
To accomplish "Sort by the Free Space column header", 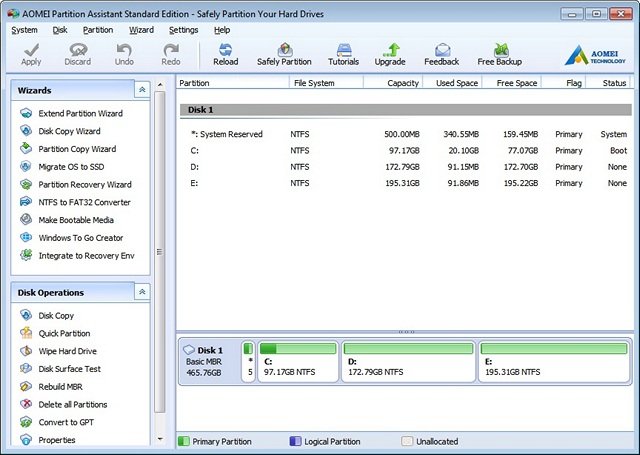I will pyautogui.click(x=511, y=83).
